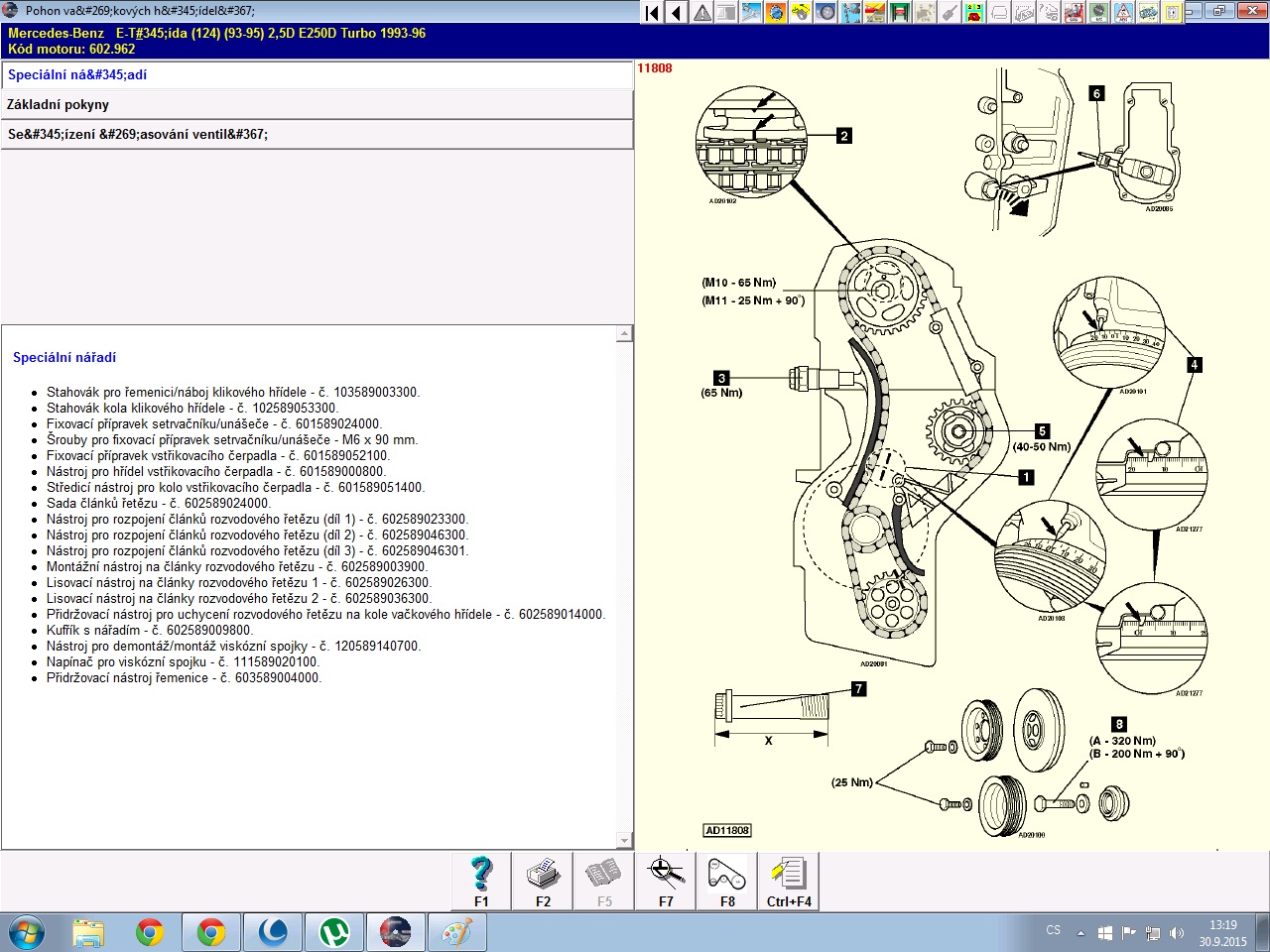Show hidden system tray icons
Screen dimensions: 1270x952
tap(1080, 933)
